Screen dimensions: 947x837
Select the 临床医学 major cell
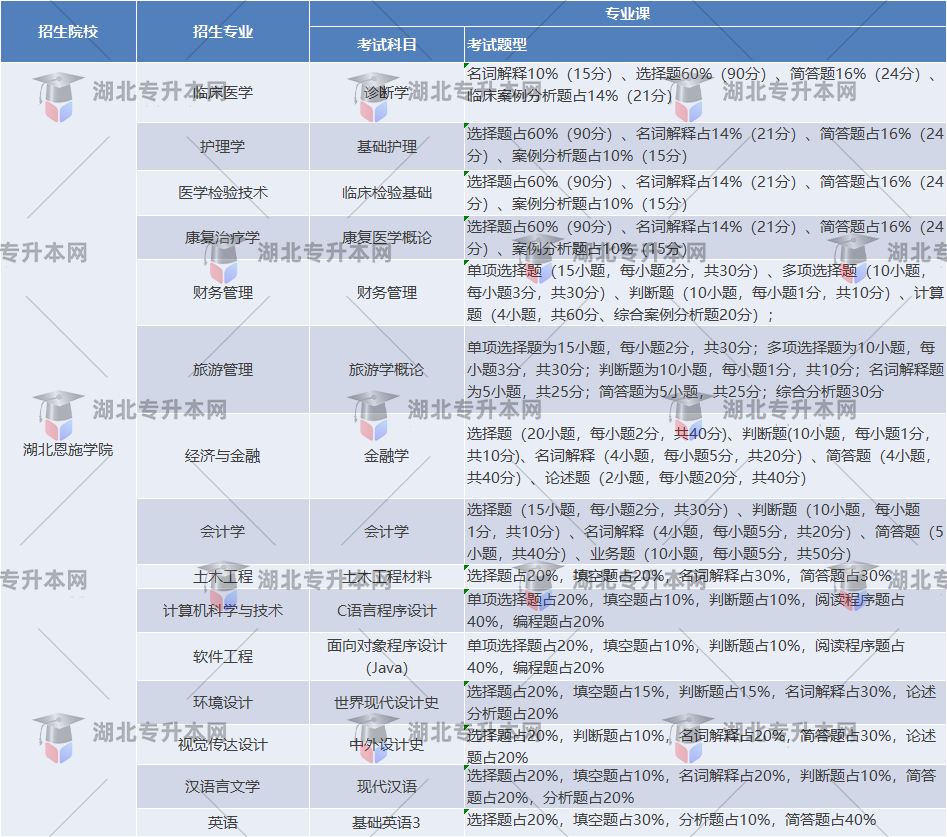pos(223,92)
